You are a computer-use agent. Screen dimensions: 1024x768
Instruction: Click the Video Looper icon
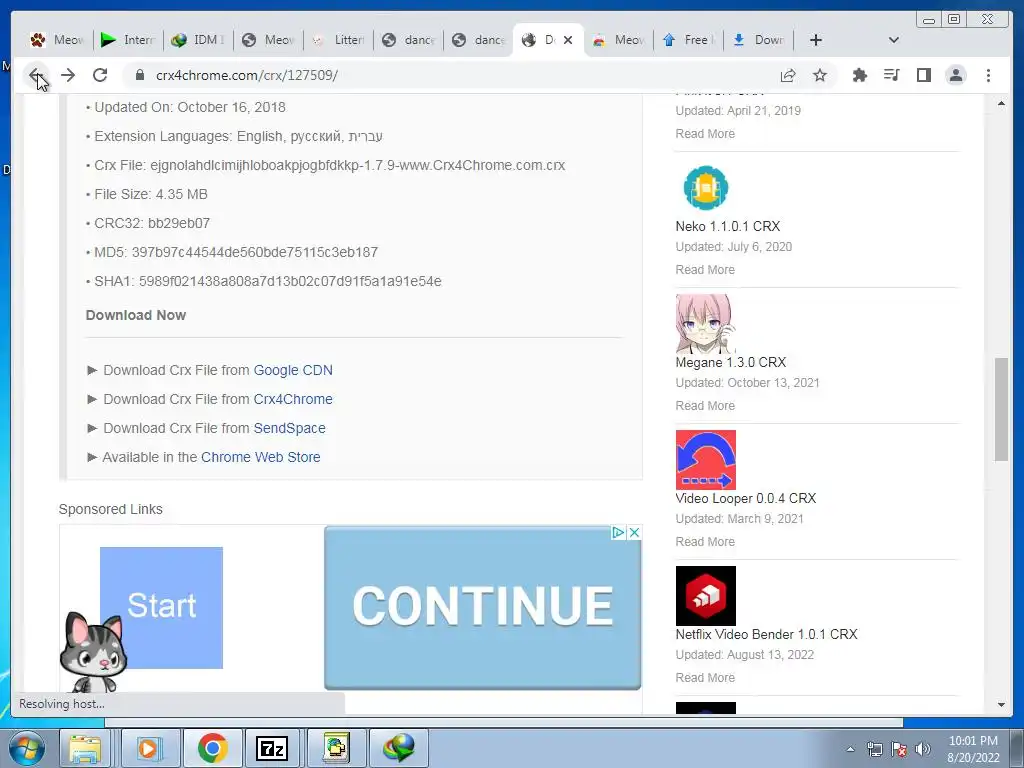point(705,460)
